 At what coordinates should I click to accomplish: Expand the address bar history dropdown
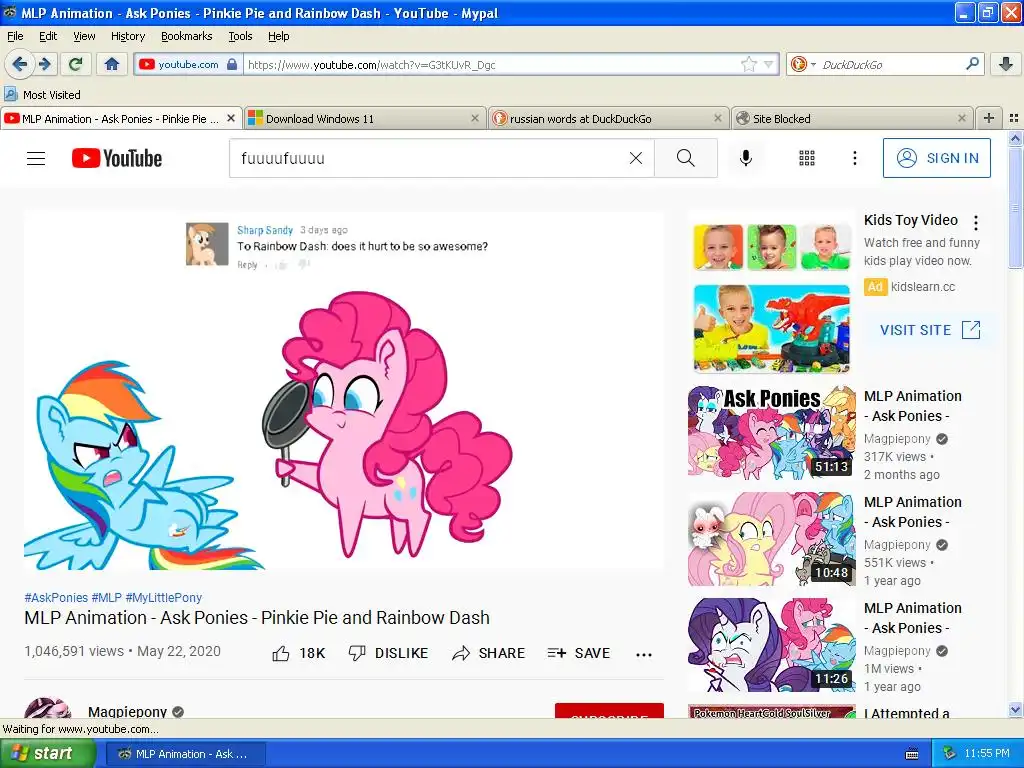pos(769,64)
